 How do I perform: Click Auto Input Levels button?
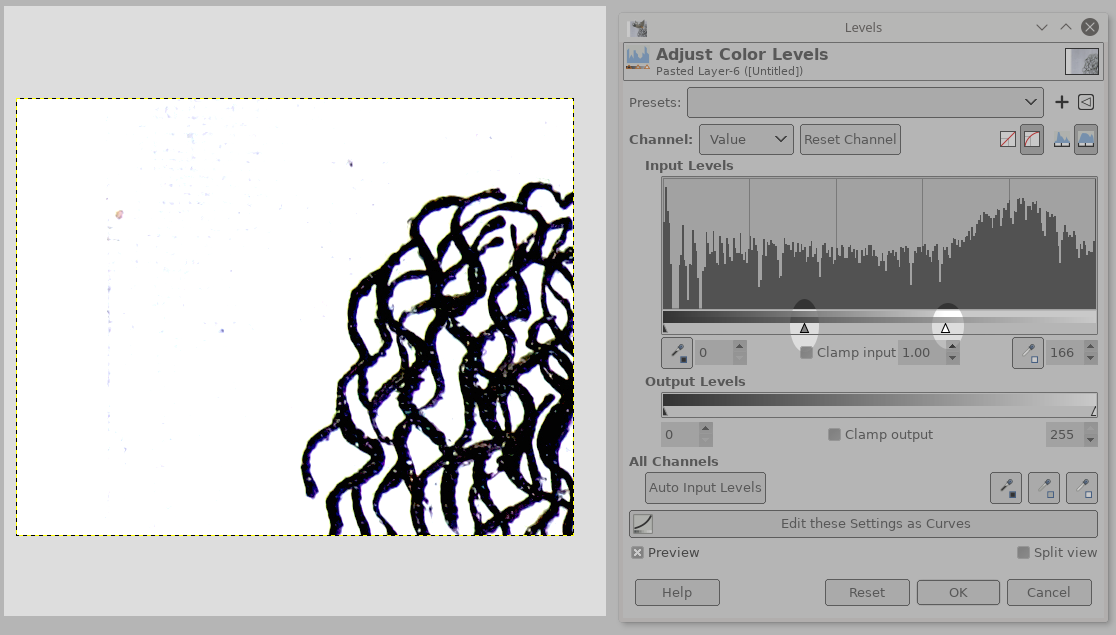coord(705,488)
